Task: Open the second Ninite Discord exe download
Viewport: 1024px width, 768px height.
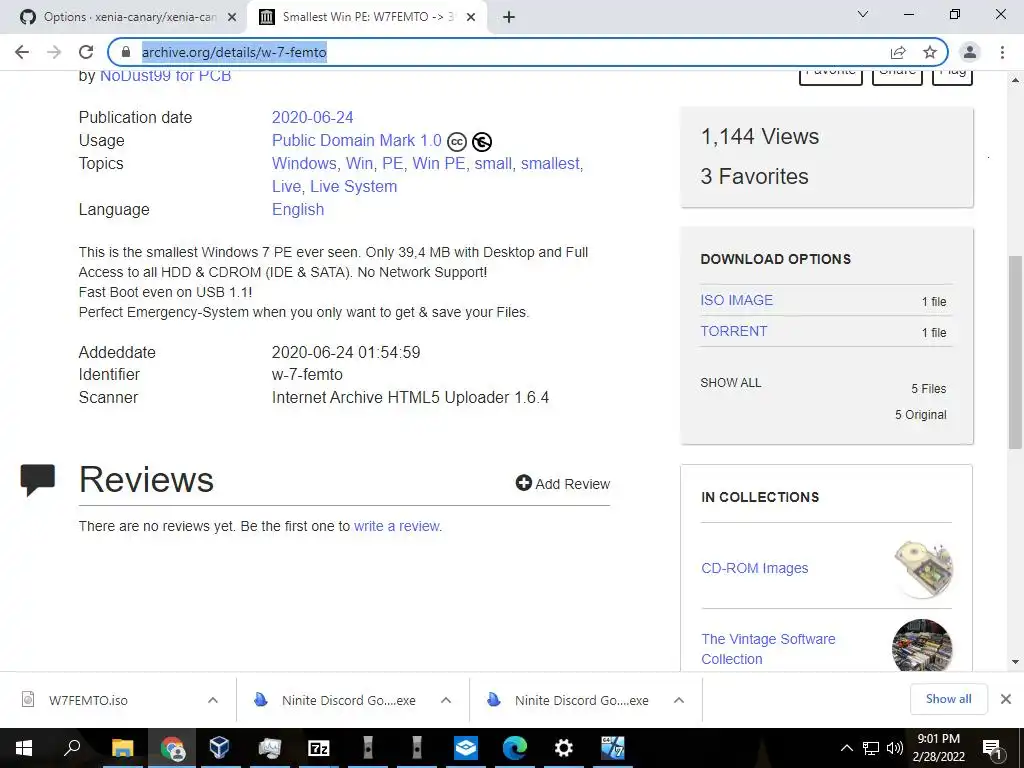Action: 581,700
